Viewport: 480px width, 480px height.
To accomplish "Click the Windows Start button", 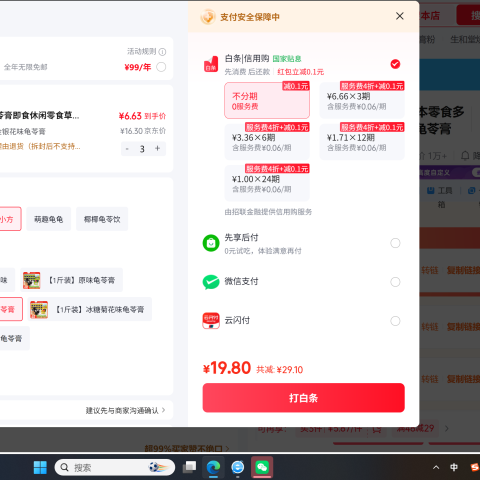I will (40, 467).
